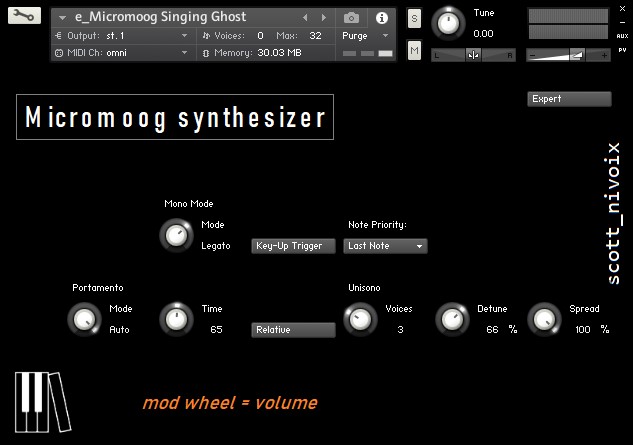
Task: Click the Output channel icon
Action: coord(59,36)
